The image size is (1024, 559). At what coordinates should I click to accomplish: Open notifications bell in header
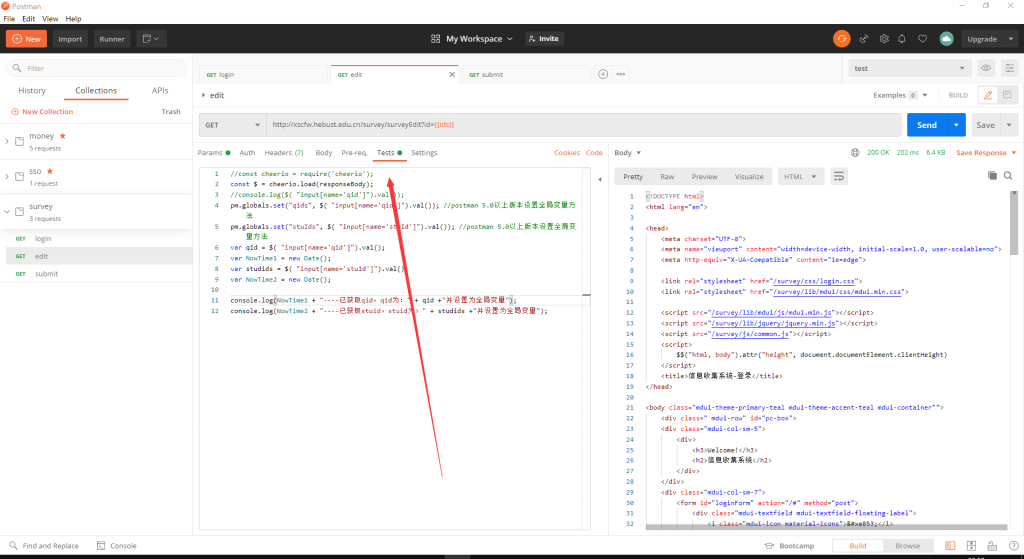(904, 39)
